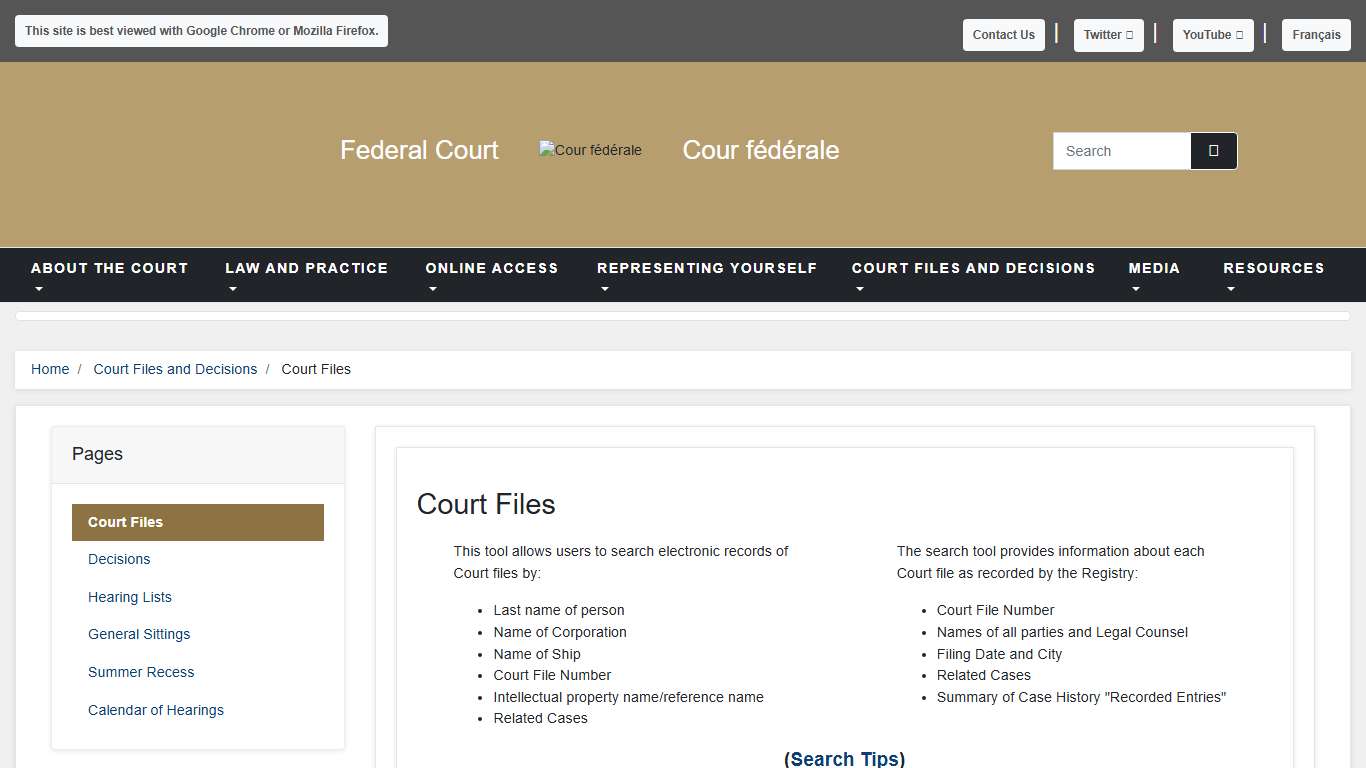Select Calendar of Hearings in sidebar

(x=156, y=710)
